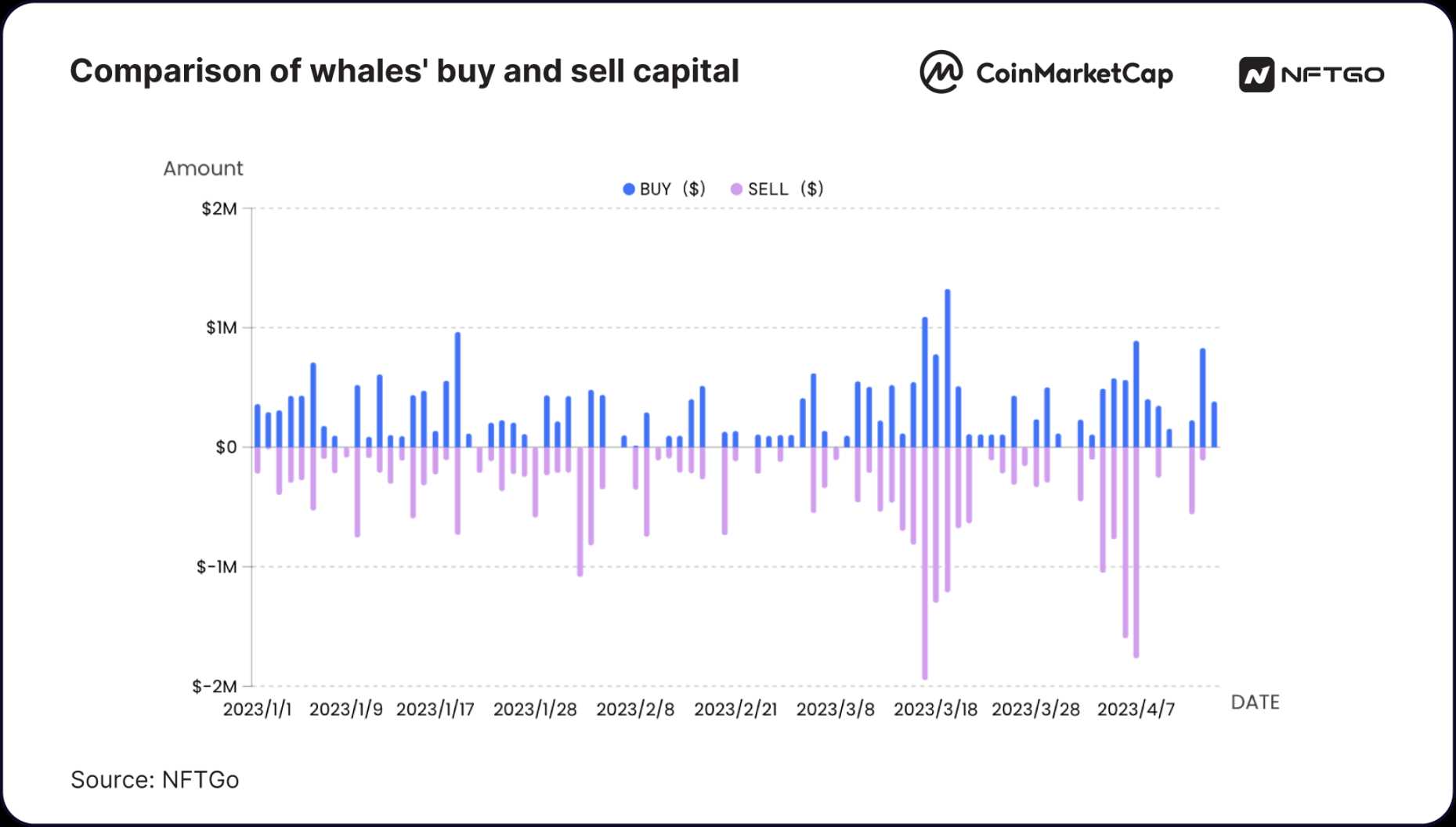The height and width of the screenshot is (827, 1456).
Task: Click the $-1M y-axis label
Action: (x=216, y=566)
